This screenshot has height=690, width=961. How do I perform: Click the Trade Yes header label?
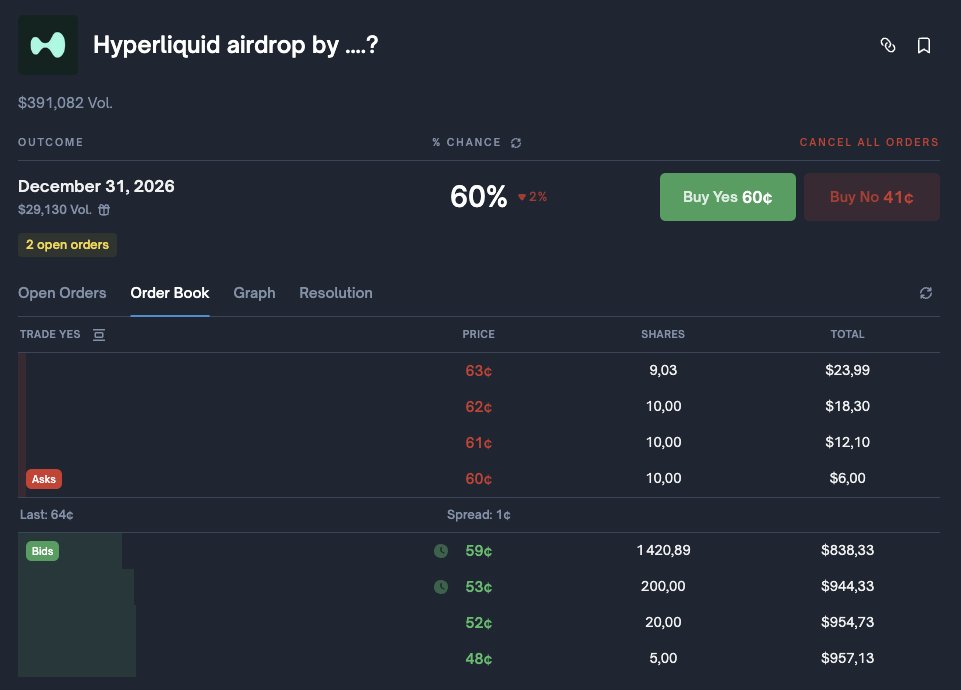click(x=50, y=334)
